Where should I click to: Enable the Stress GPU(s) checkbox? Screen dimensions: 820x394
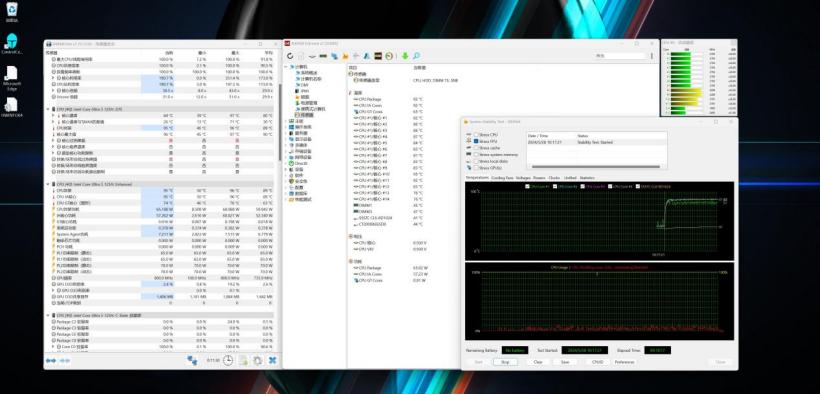[x=476, y=168]
